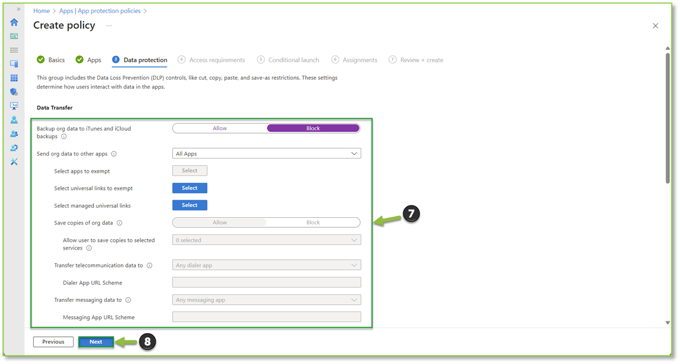Switch to the Apps step tab
The width and height of the screenshot is (680, 364).
tap(88, 60)
